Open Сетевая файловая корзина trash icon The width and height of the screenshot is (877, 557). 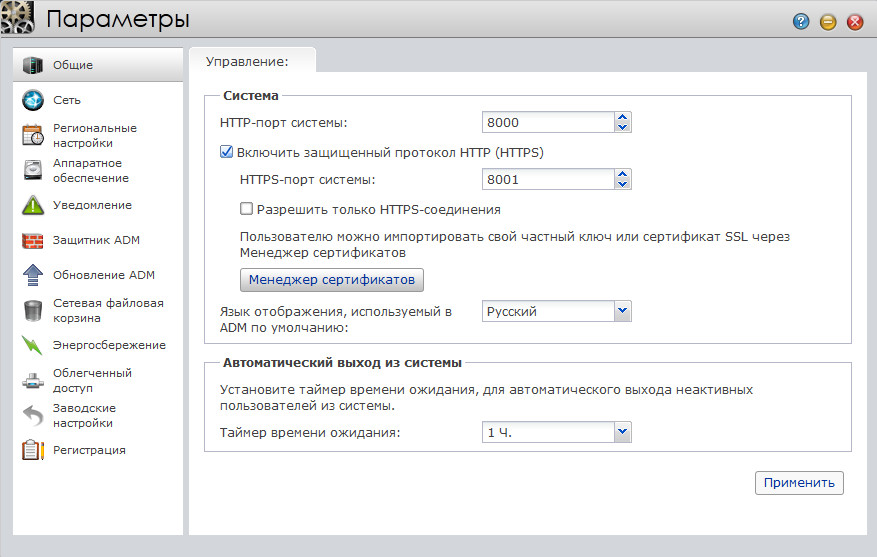(34, 310)
